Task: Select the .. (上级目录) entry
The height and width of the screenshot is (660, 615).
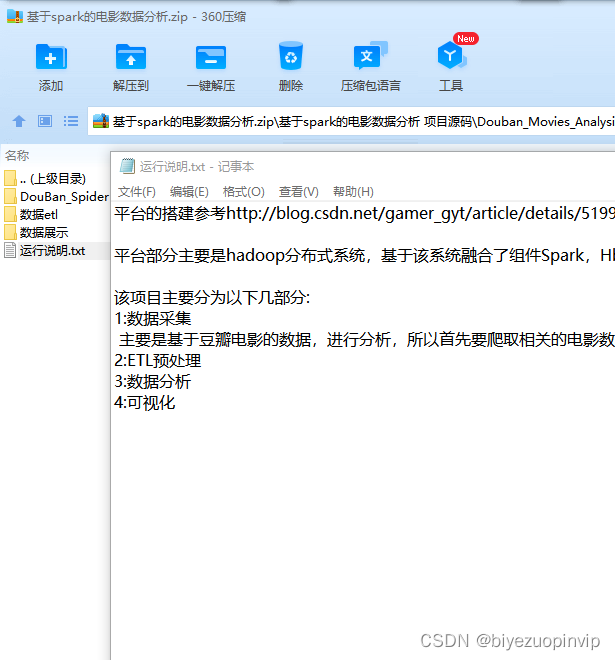Action: pos(53,178)
